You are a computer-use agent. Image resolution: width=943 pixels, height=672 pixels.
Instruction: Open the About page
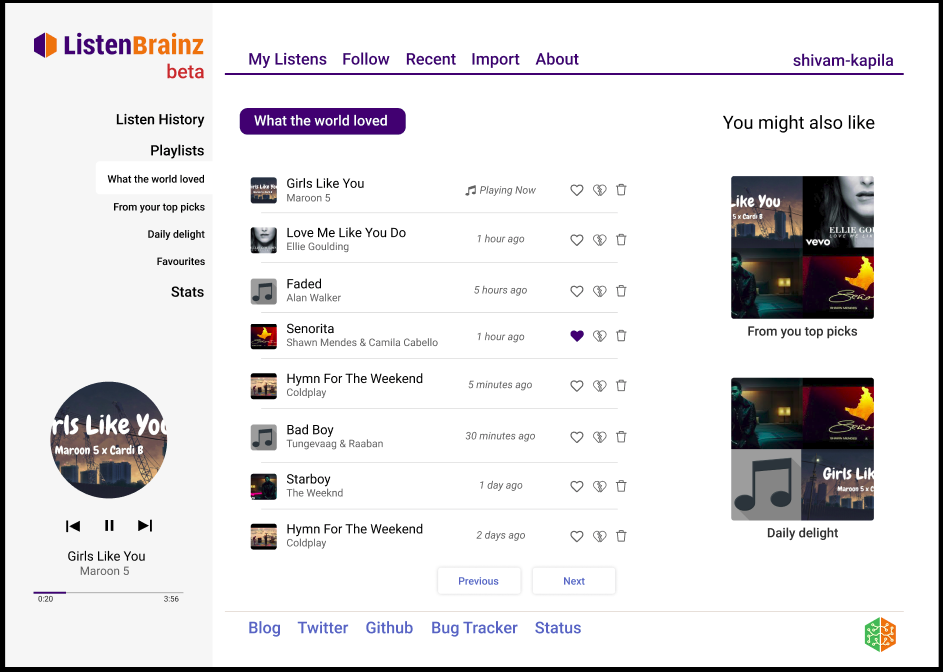[x=557, y=59]
